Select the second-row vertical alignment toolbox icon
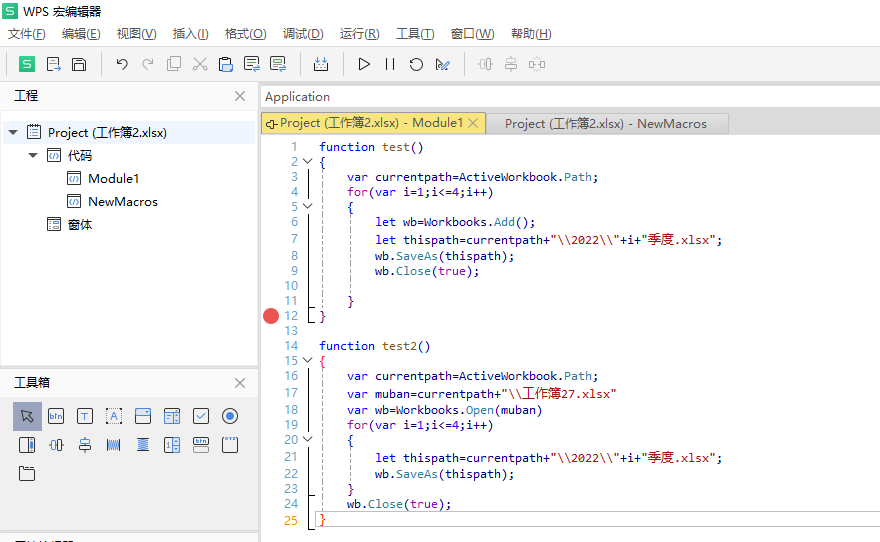Screen dimensions: 880x542 pos(85,445)
